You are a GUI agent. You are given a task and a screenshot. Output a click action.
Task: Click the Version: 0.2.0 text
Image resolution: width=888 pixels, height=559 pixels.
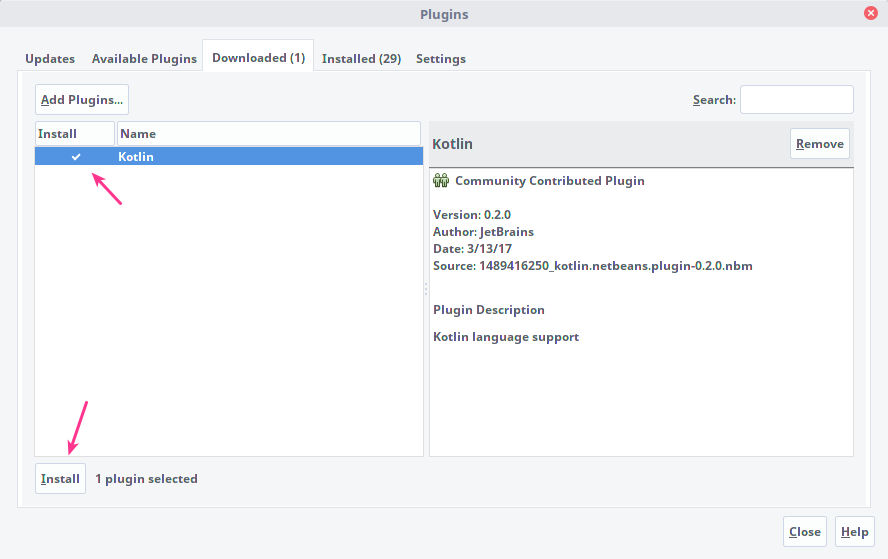tap(472, 215)
